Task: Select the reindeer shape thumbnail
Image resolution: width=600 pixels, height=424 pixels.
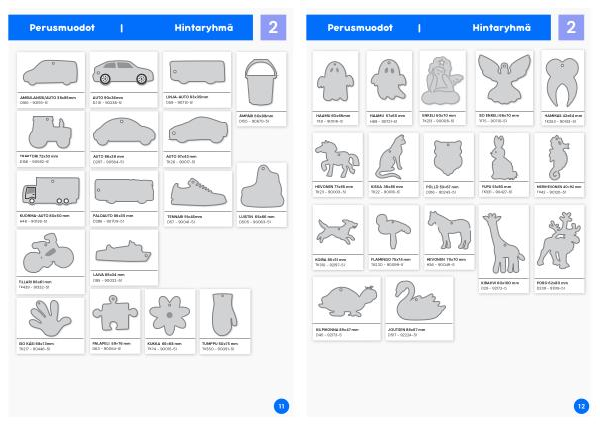Action: 559,242
